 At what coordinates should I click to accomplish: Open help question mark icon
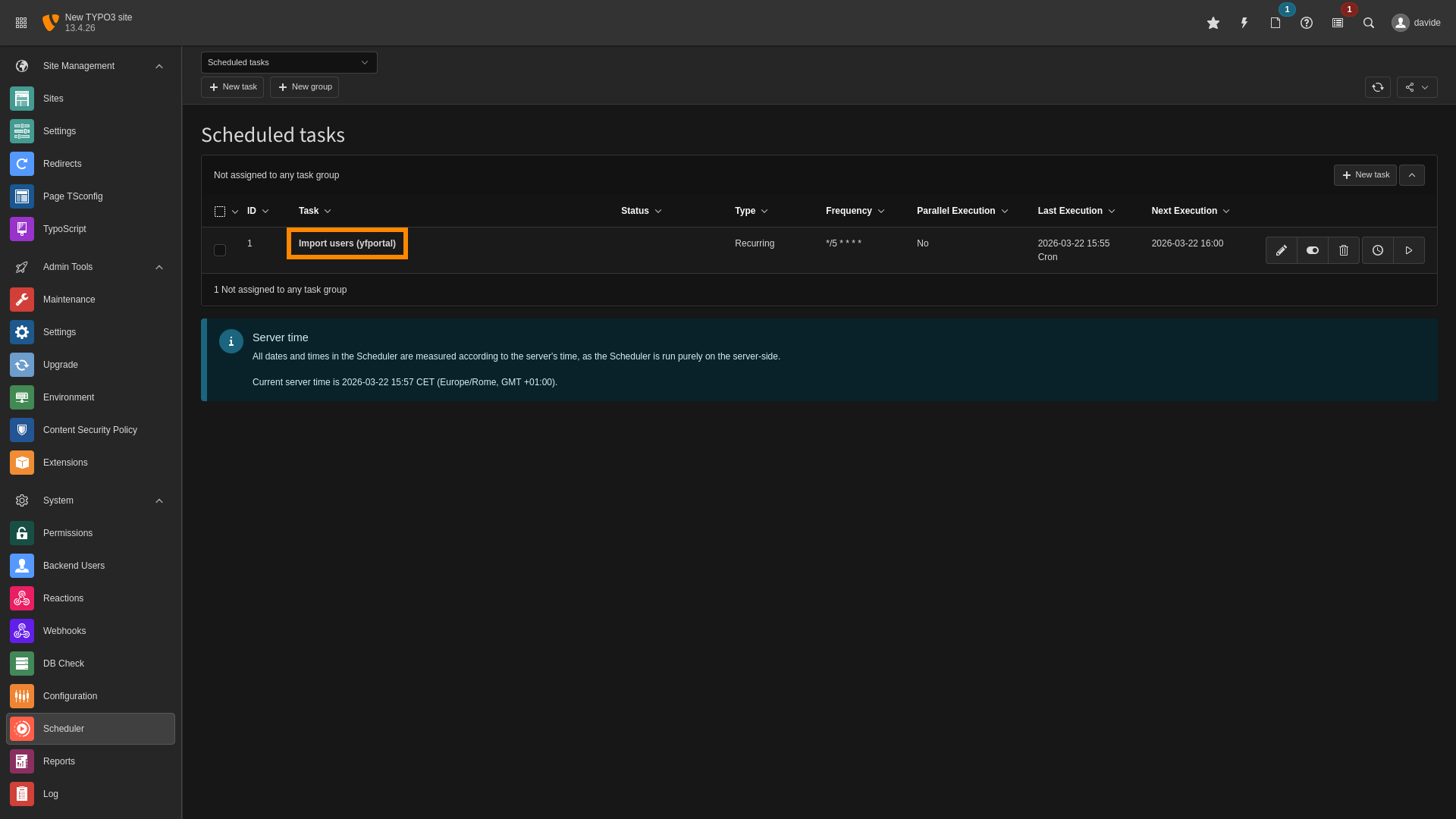[x=1306, y=23]
